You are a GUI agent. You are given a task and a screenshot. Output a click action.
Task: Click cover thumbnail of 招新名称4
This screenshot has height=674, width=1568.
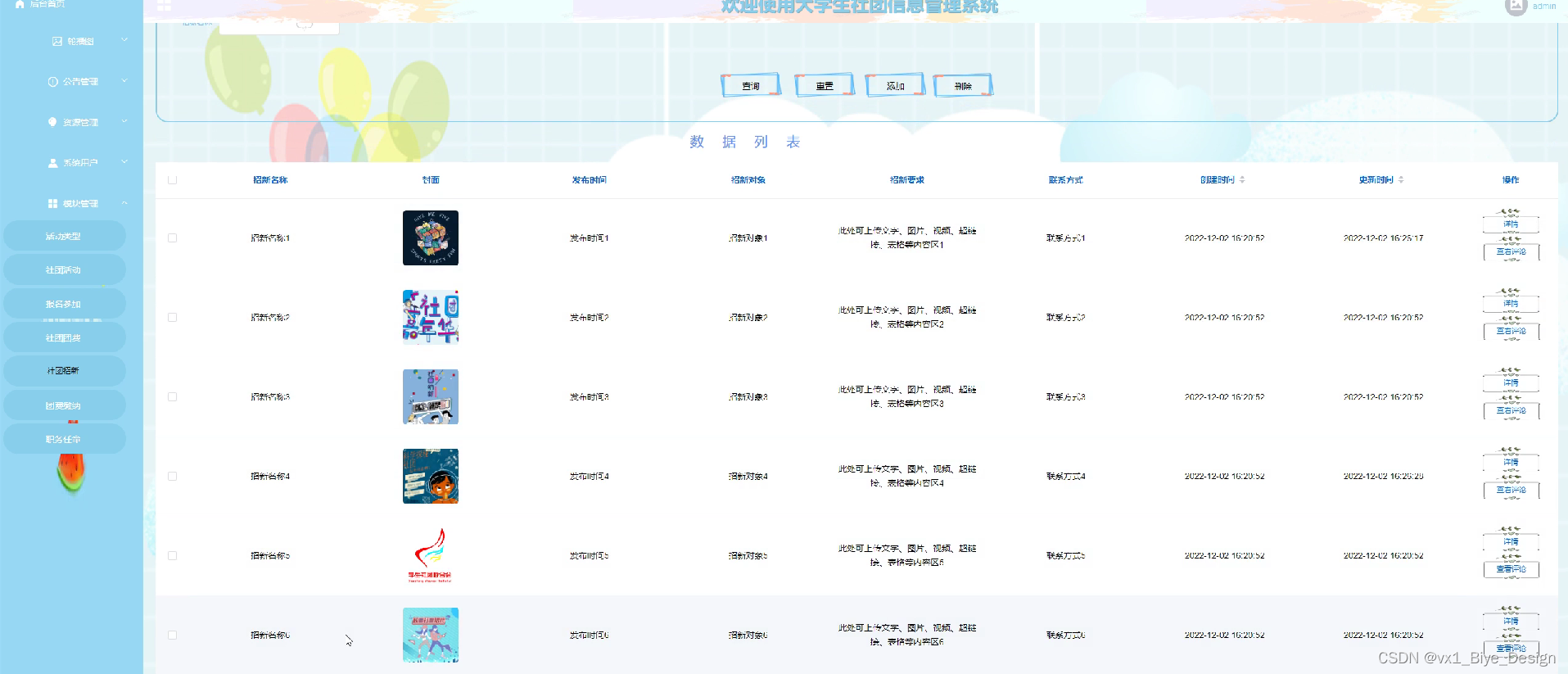[x=431, y=477]
